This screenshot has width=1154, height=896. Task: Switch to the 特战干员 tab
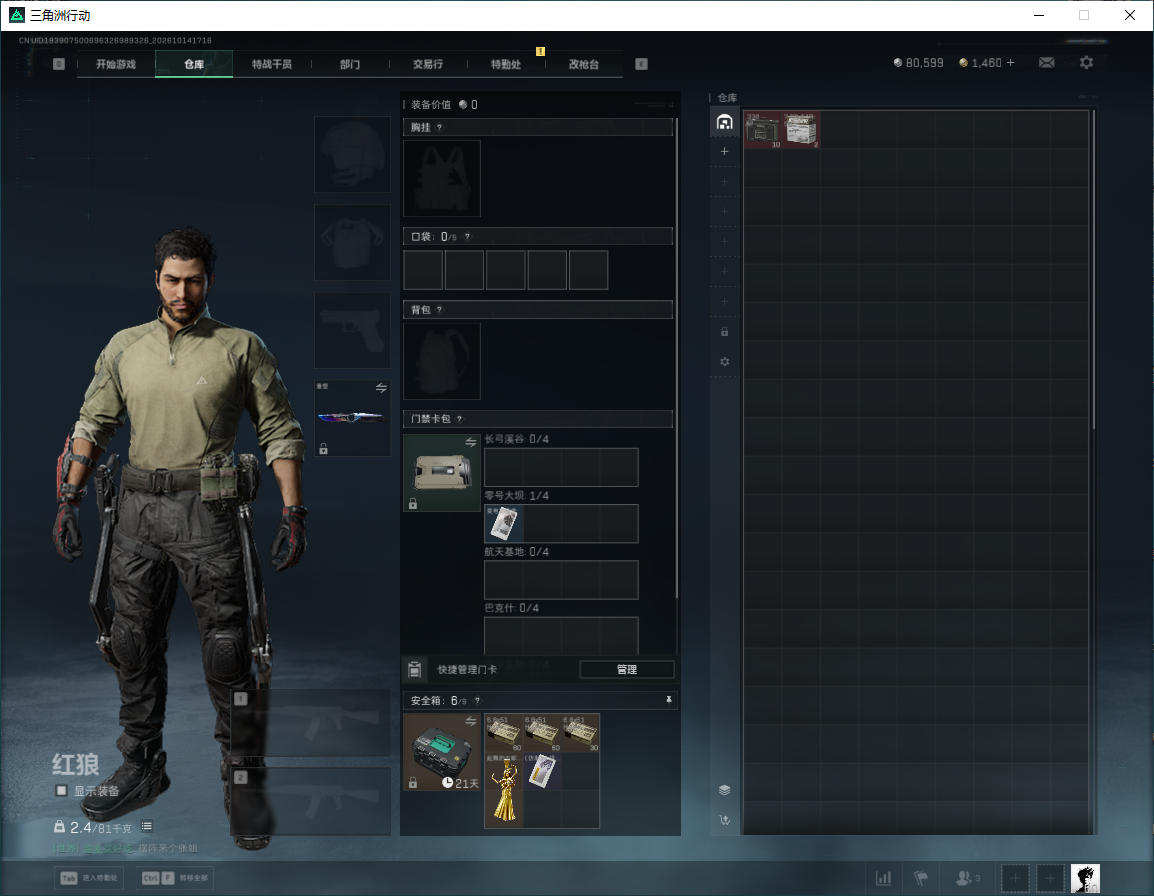[272, 64]
